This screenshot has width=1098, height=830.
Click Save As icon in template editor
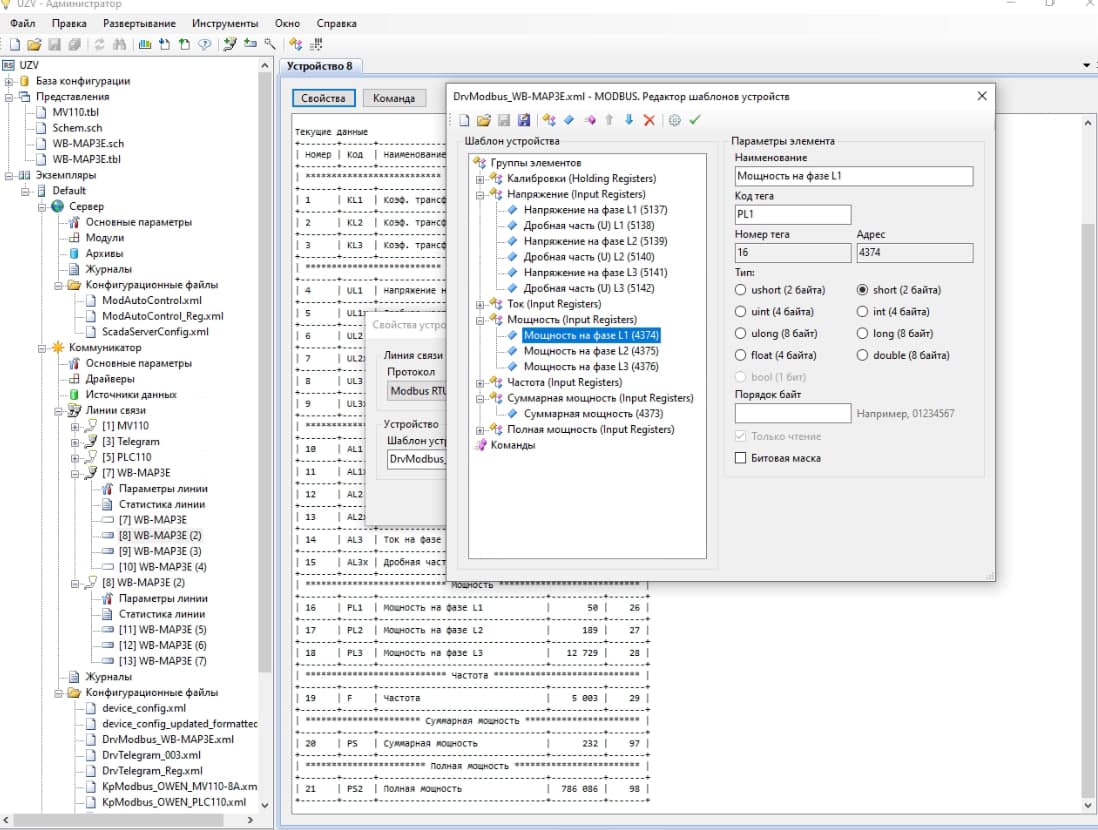[523, 120]
